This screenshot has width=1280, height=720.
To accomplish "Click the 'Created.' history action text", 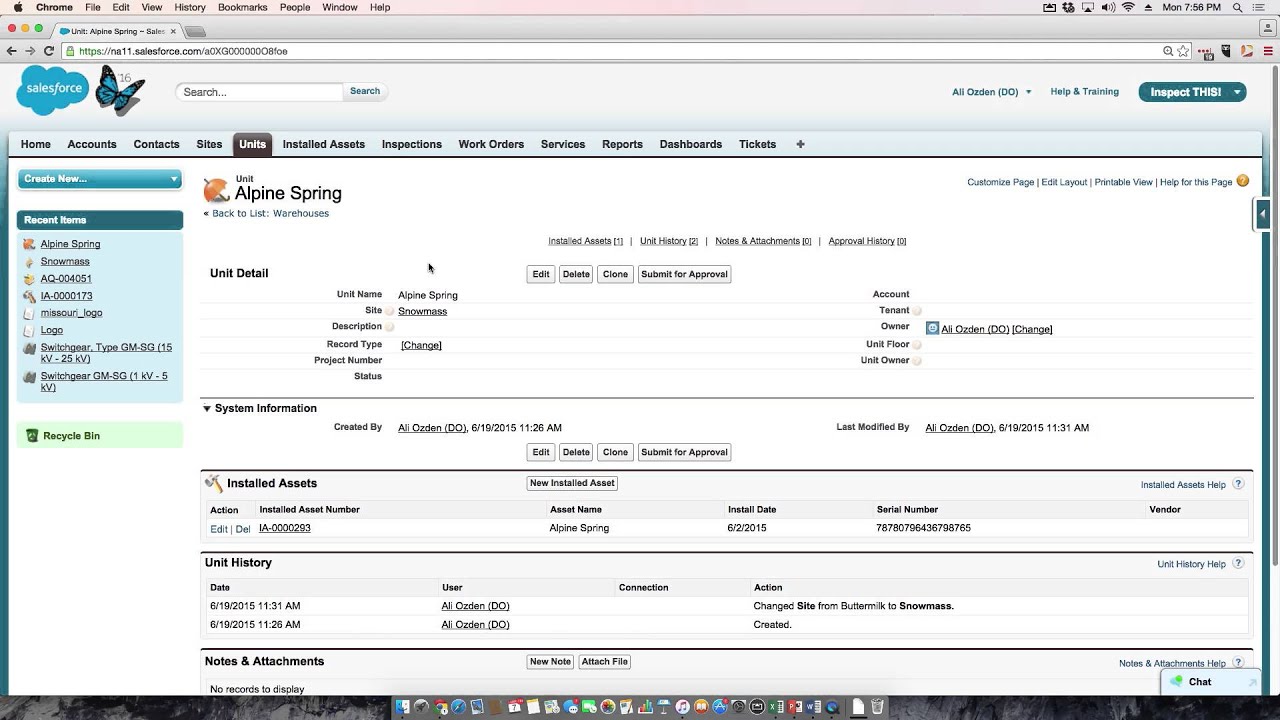I will (772, 625).
